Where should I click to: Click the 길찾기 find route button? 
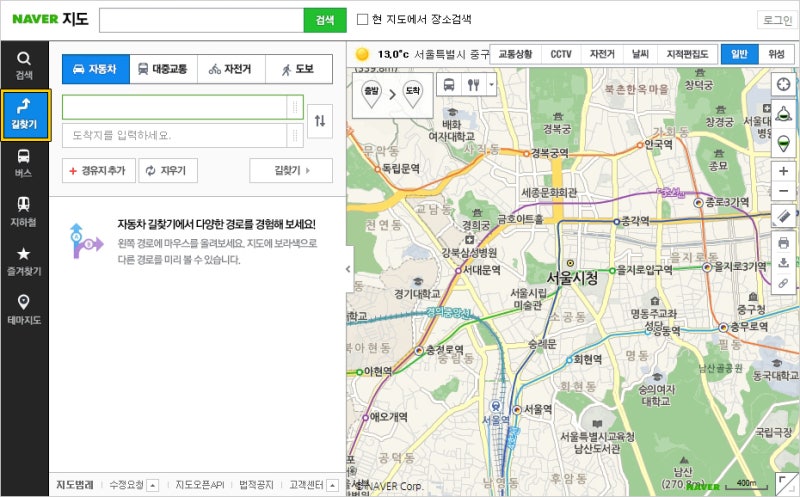point(291,170)
